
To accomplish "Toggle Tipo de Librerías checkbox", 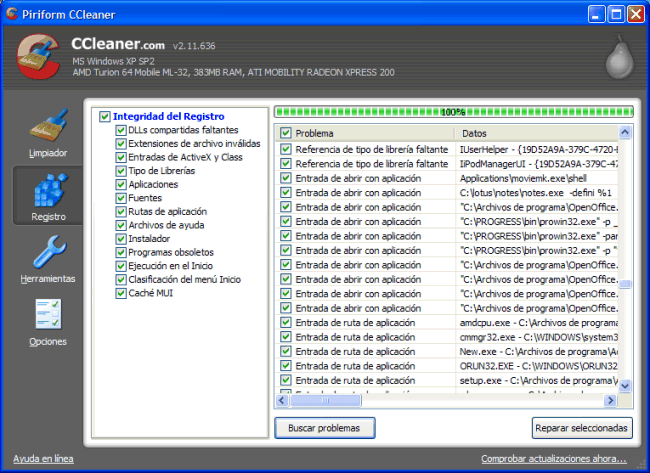I will click(x=121, y=171).
